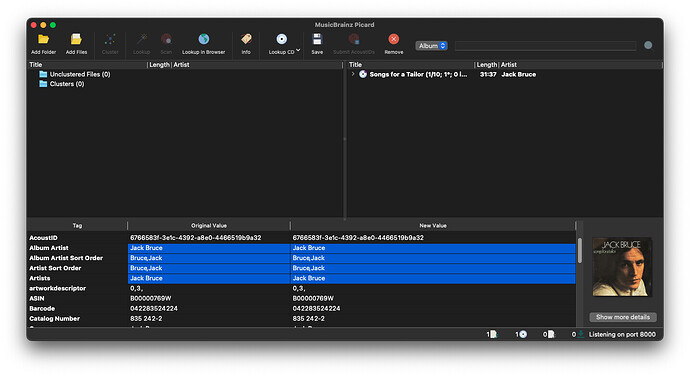Select the Catalog Number tag row
The width and height of the screenshot is (690, 376).
(301, 319)
